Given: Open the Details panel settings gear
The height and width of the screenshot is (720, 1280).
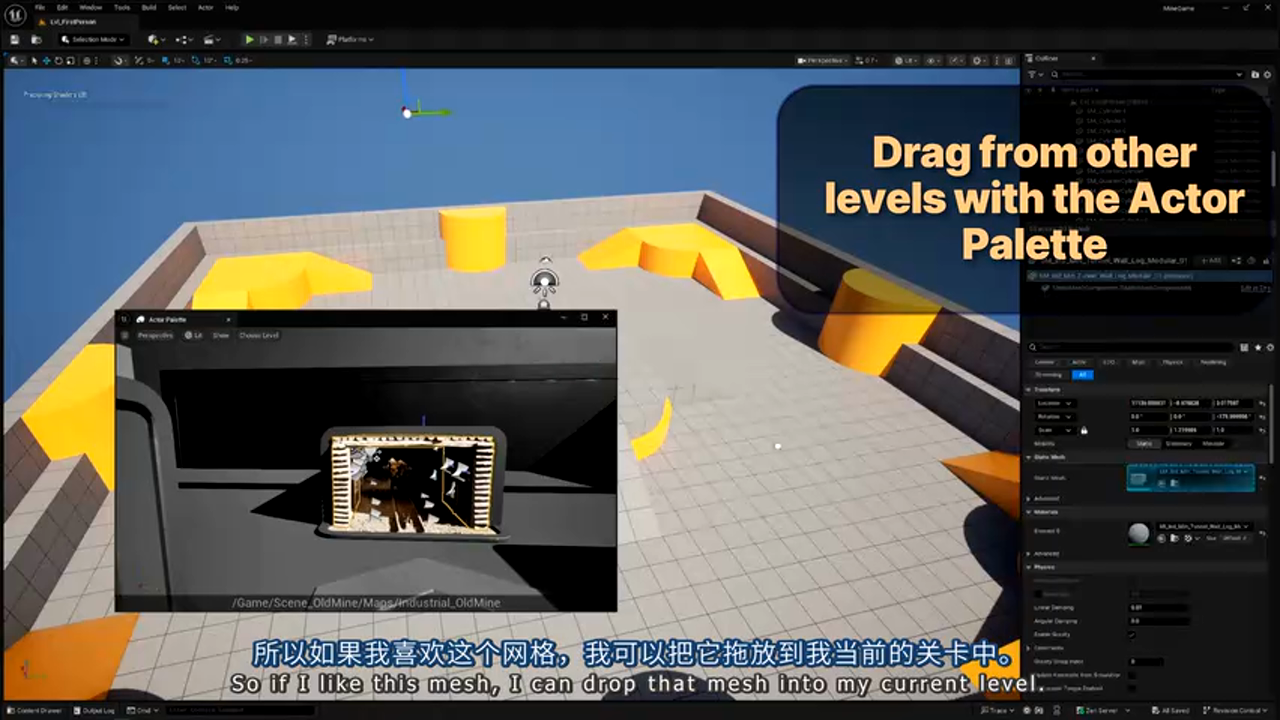Looking at the screenshot, I should tap(1270, 347).
